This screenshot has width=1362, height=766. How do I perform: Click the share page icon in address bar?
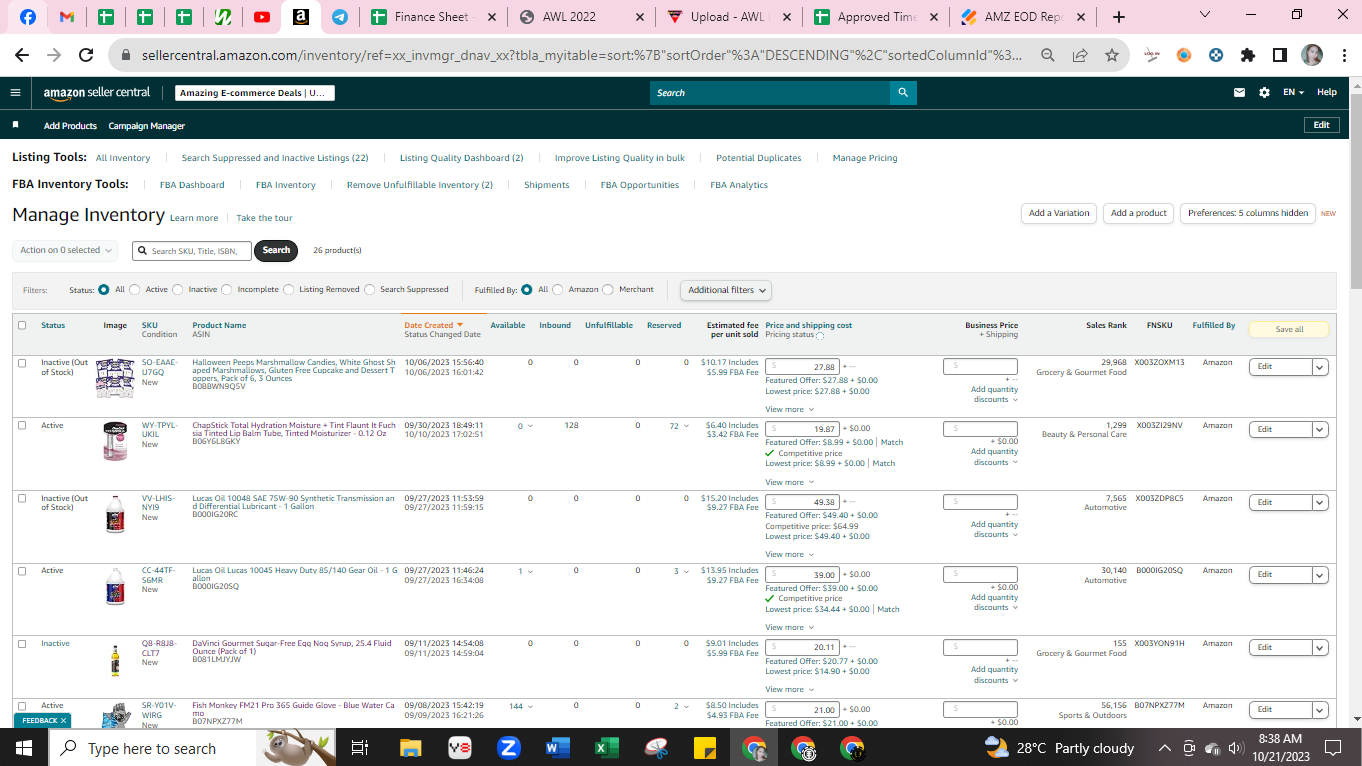pos(1080,56)
